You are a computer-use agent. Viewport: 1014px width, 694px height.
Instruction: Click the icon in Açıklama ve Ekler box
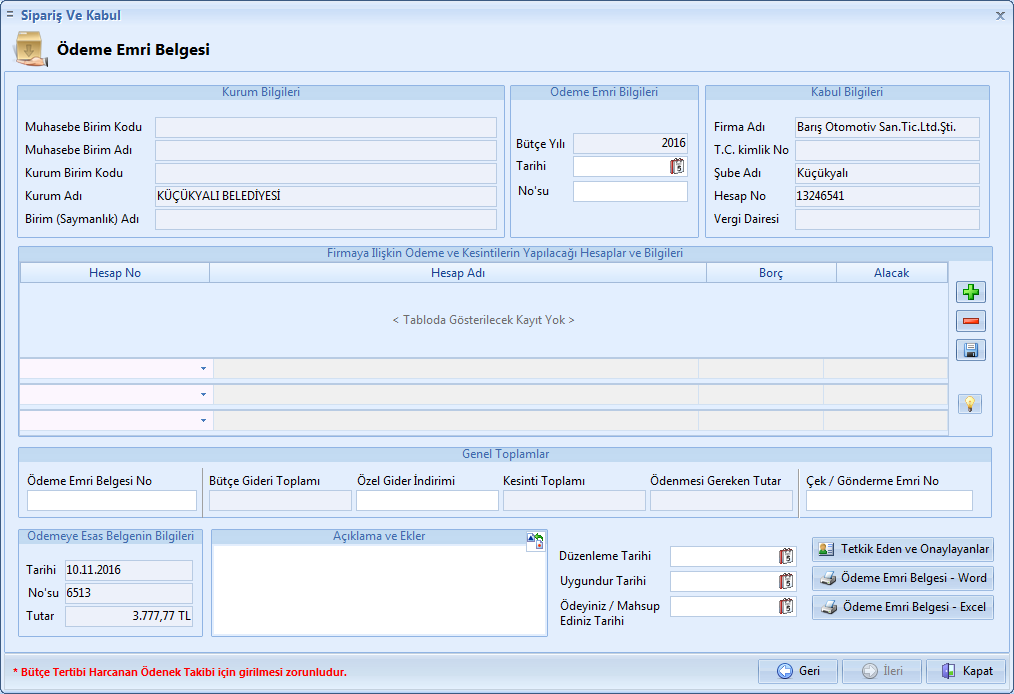click(x=535, y=541)
